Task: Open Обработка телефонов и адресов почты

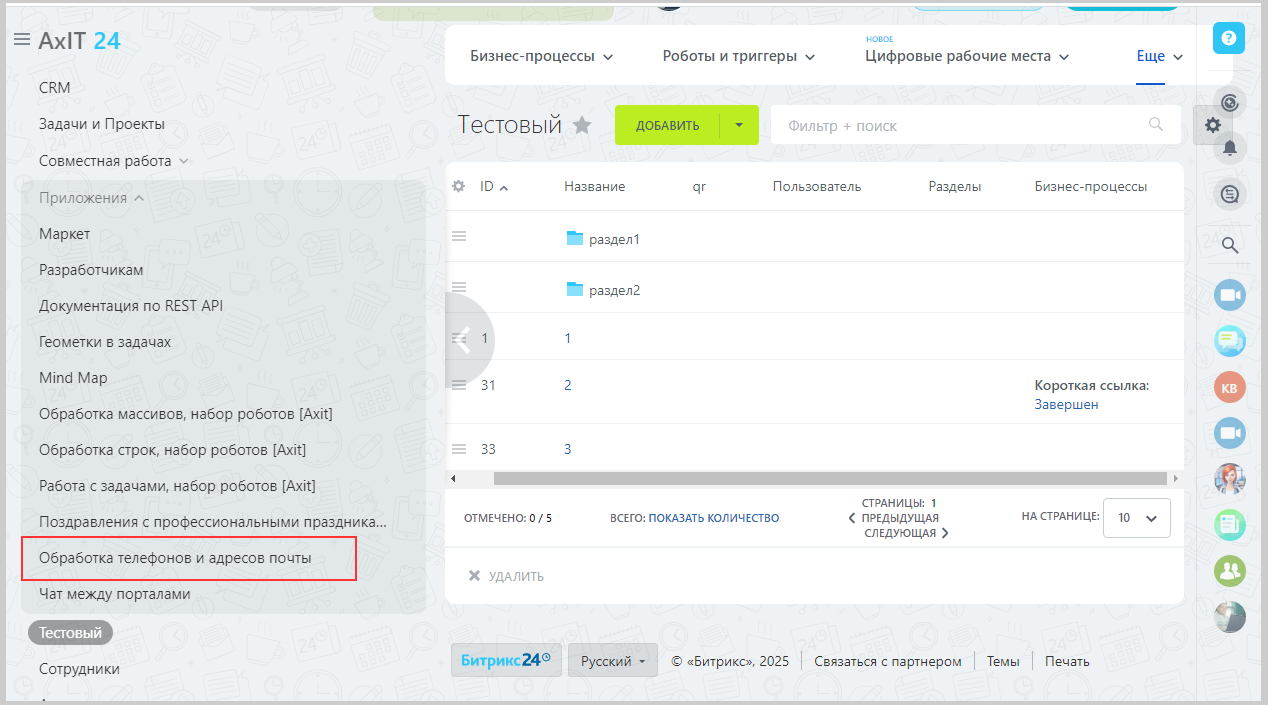Action: [175, 557]
